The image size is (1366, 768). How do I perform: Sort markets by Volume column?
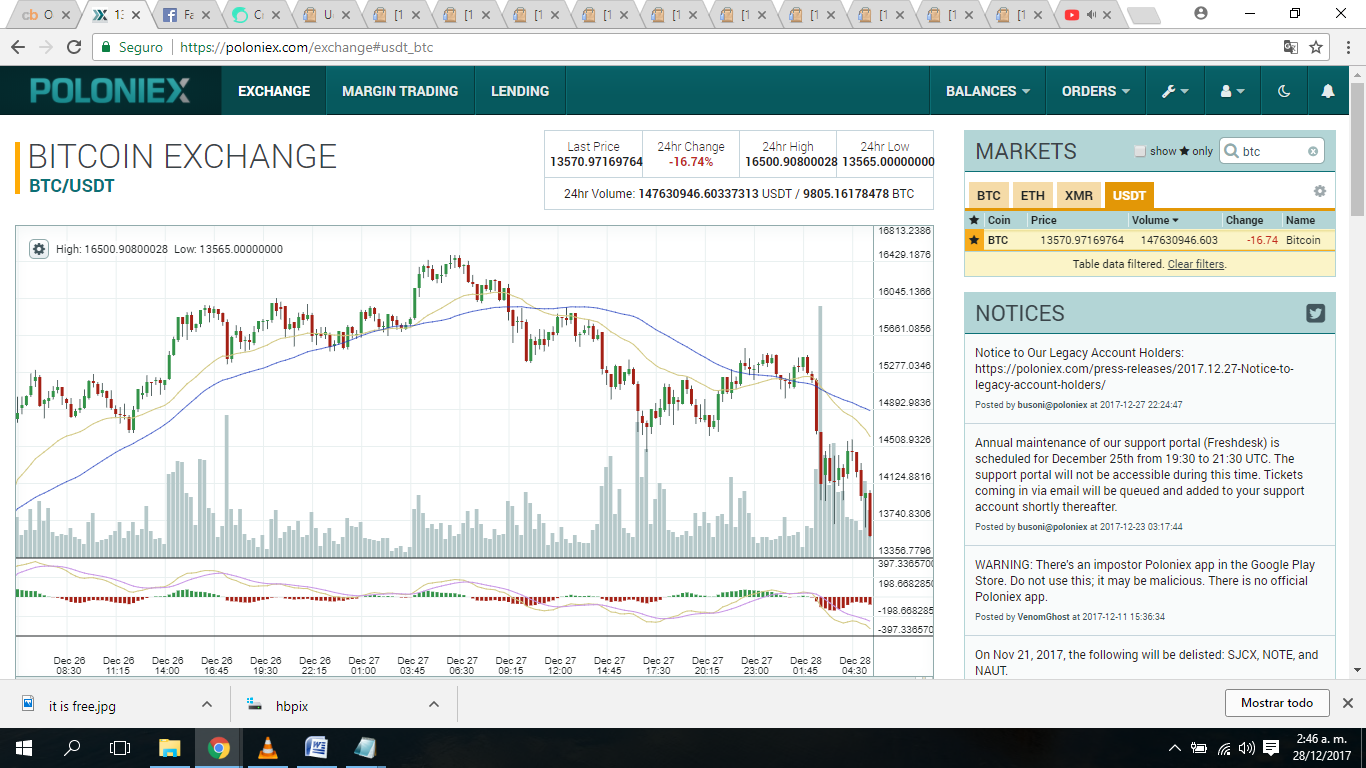point(1155,220)
